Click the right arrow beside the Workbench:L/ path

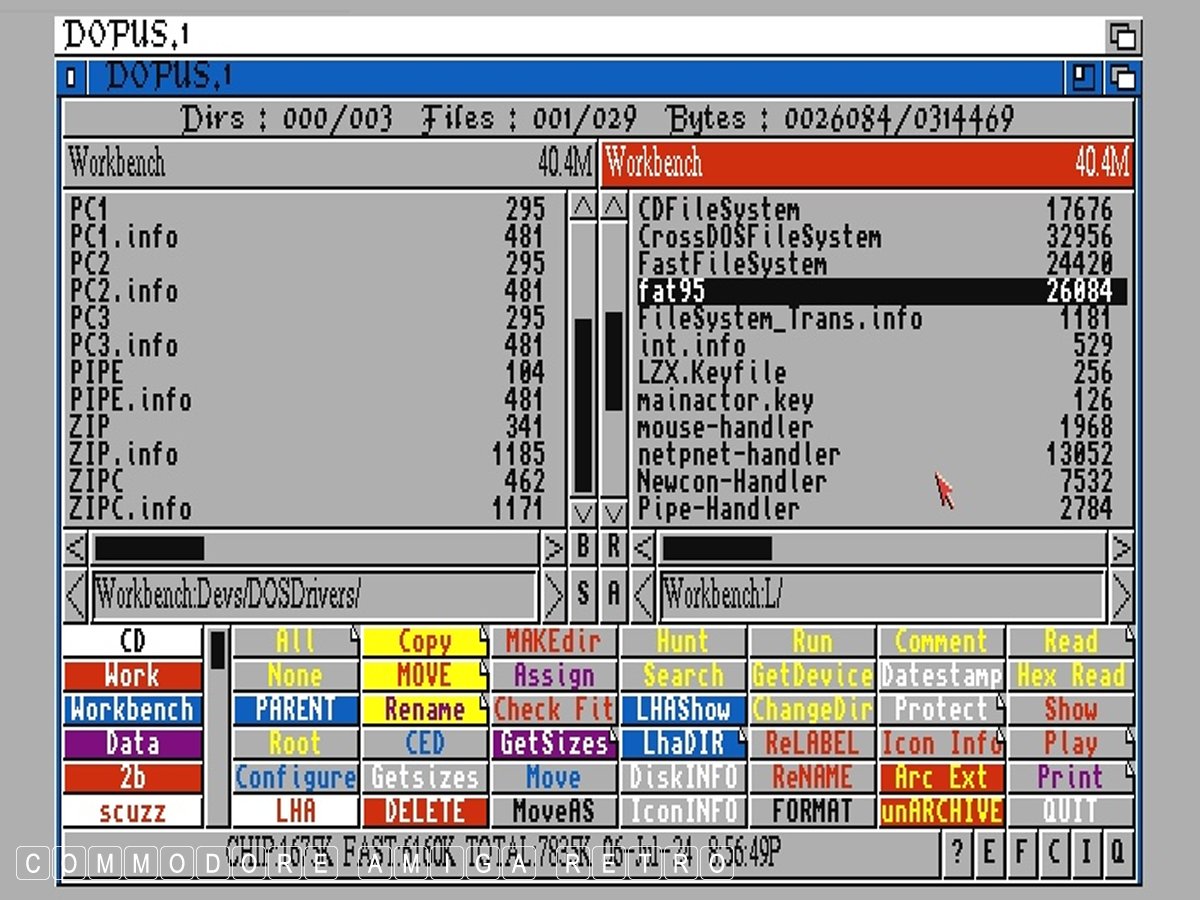click(1122, 596)
